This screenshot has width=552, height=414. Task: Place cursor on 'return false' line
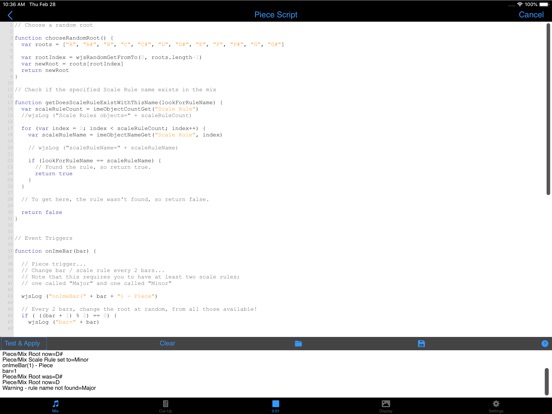(x=42, y=212)
